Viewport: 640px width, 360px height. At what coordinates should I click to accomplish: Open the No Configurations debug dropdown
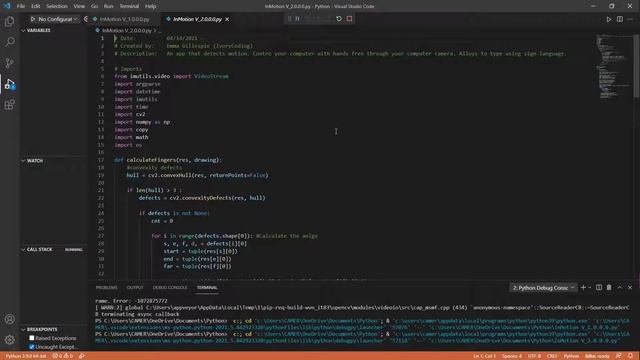point(58,19)
